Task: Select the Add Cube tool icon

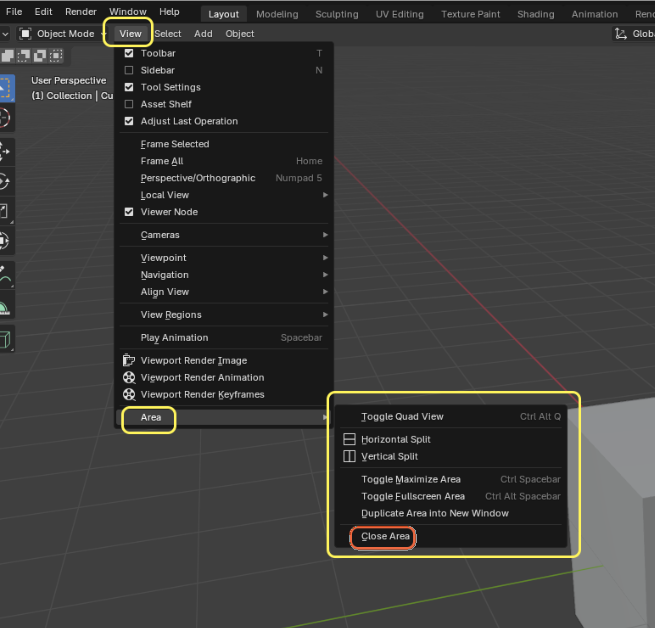Action: point(3,339)
